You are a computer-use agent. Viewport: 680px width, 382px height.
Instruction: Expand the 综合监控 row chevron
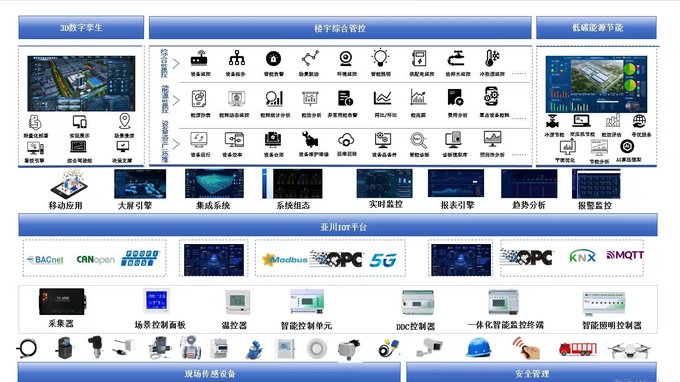176,64
